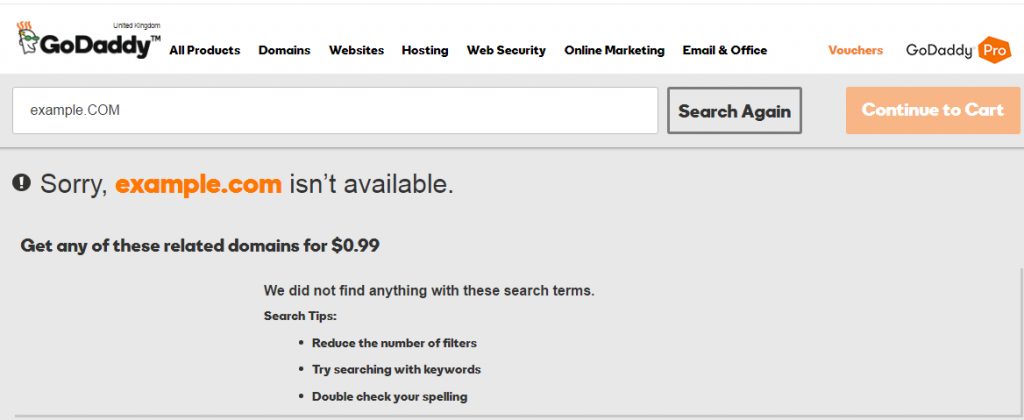Open the Domains menu
This screenshot has height=420, width=1024.
coord(284,50)
